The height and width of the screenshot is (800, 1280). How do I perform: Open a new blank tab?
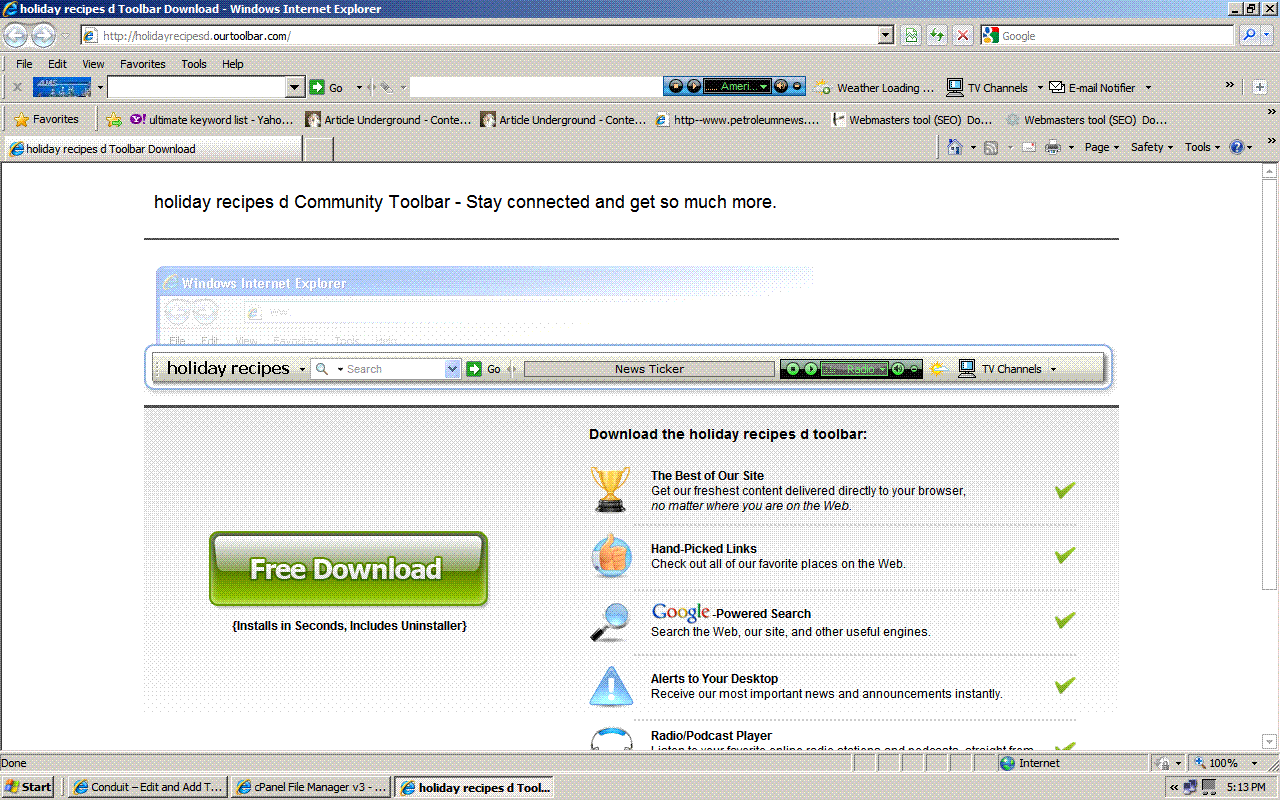tap(318, 149)
